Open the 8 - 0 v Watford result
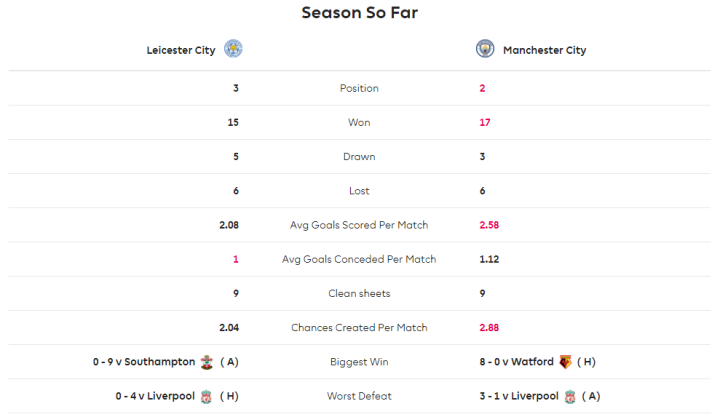This screenshot has height=417, width=720. pyautogui.click(x=517, y=361)
